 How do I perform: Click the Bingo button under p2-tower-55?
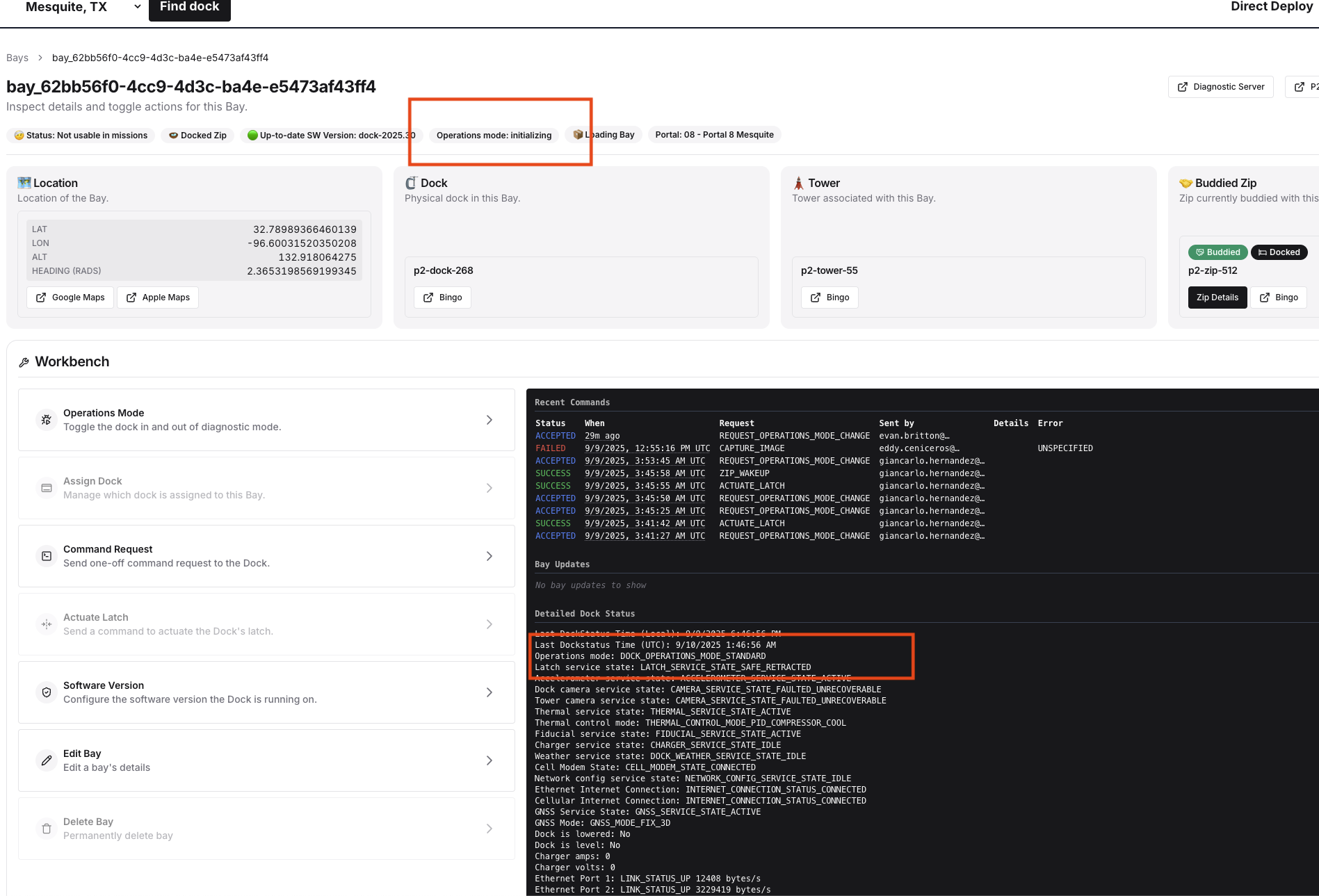(830, 298)
